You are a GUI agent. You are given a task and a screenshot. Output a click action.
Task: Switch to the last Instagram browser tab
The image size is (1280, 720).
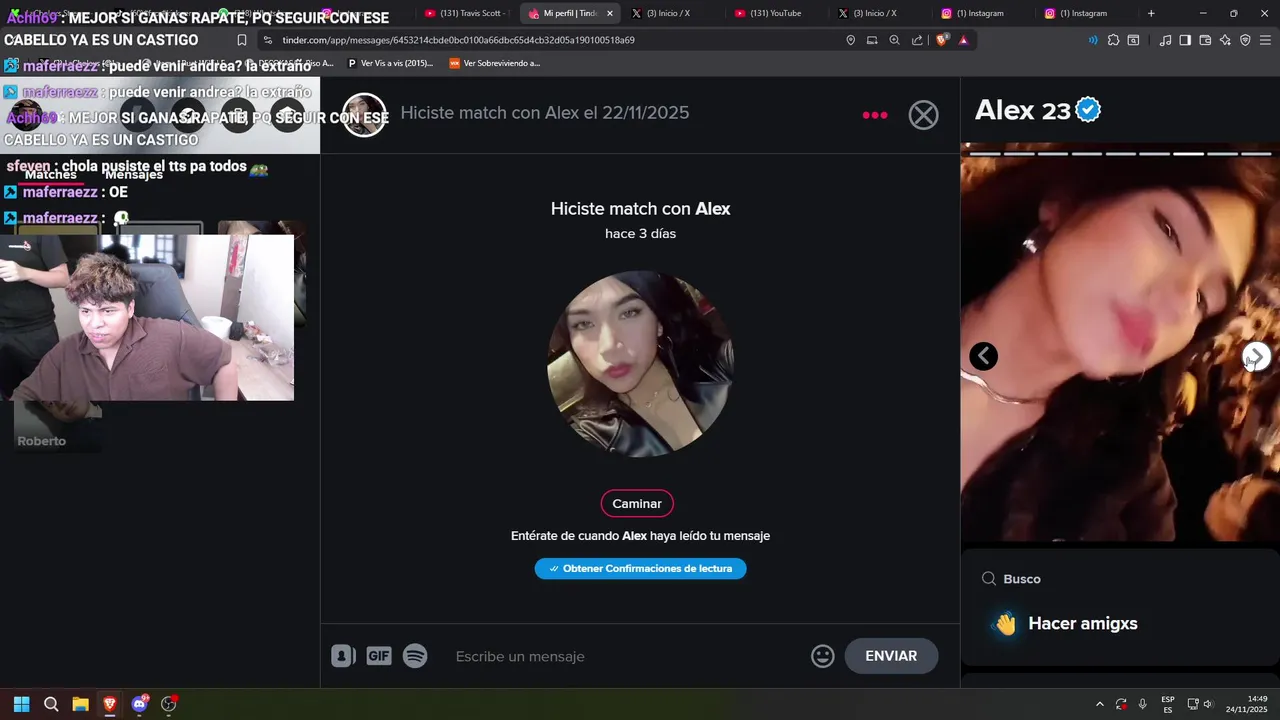pyautogui.click(x=1082, y=13)
